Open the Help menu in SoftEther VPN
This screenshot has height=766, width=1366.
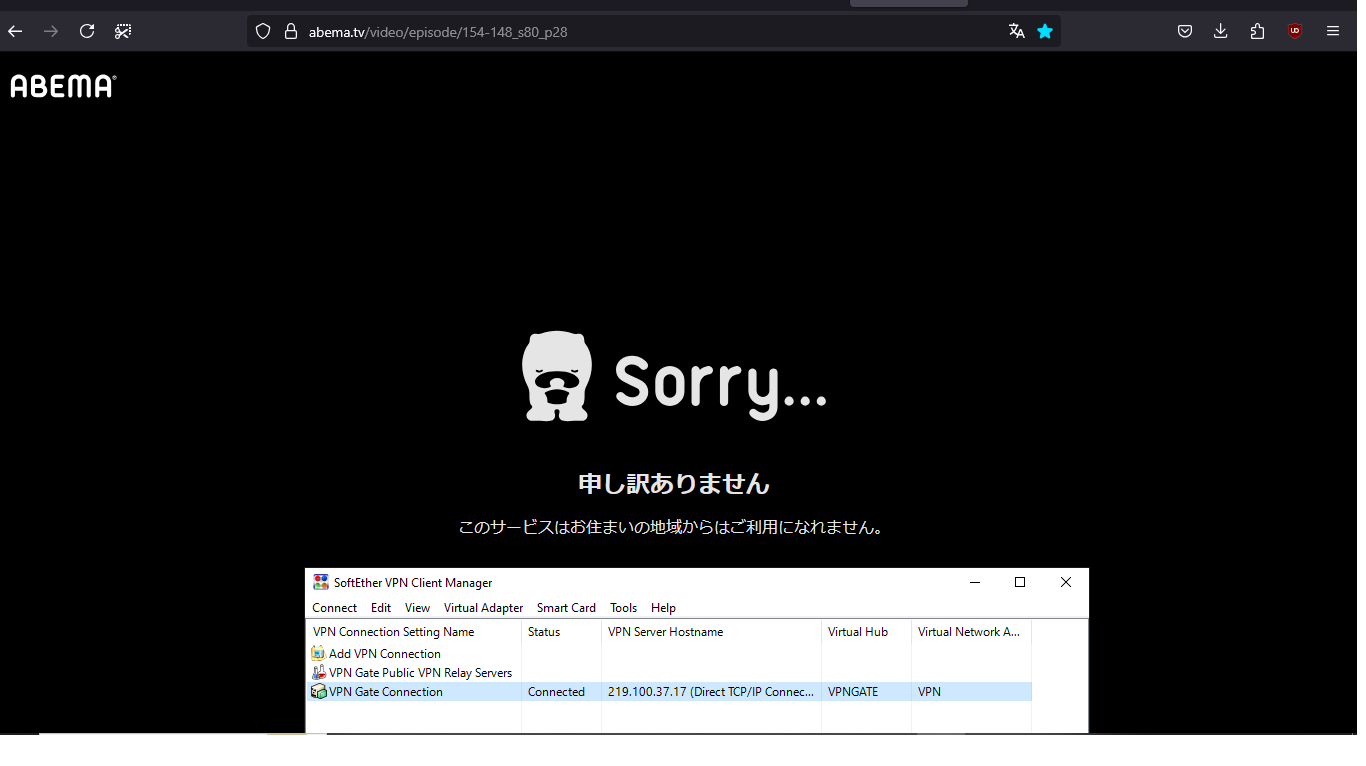click(663, 608)
